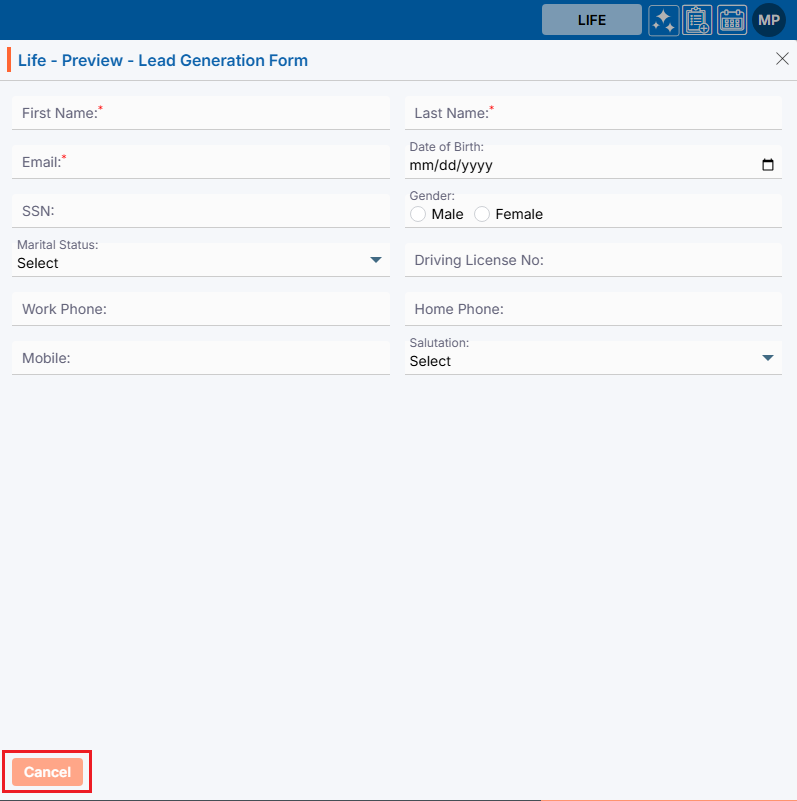Click the Work Phone field
The image size is (797, 801).
coord(200,310)
